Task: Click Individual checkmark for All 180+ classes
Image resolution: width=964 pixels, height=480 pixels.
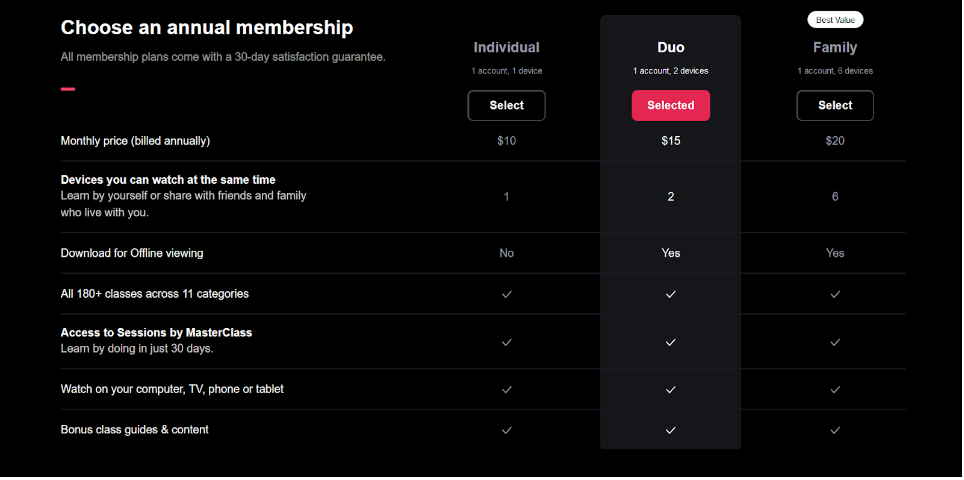Action: pyautogui.click(x=507, y=294)
